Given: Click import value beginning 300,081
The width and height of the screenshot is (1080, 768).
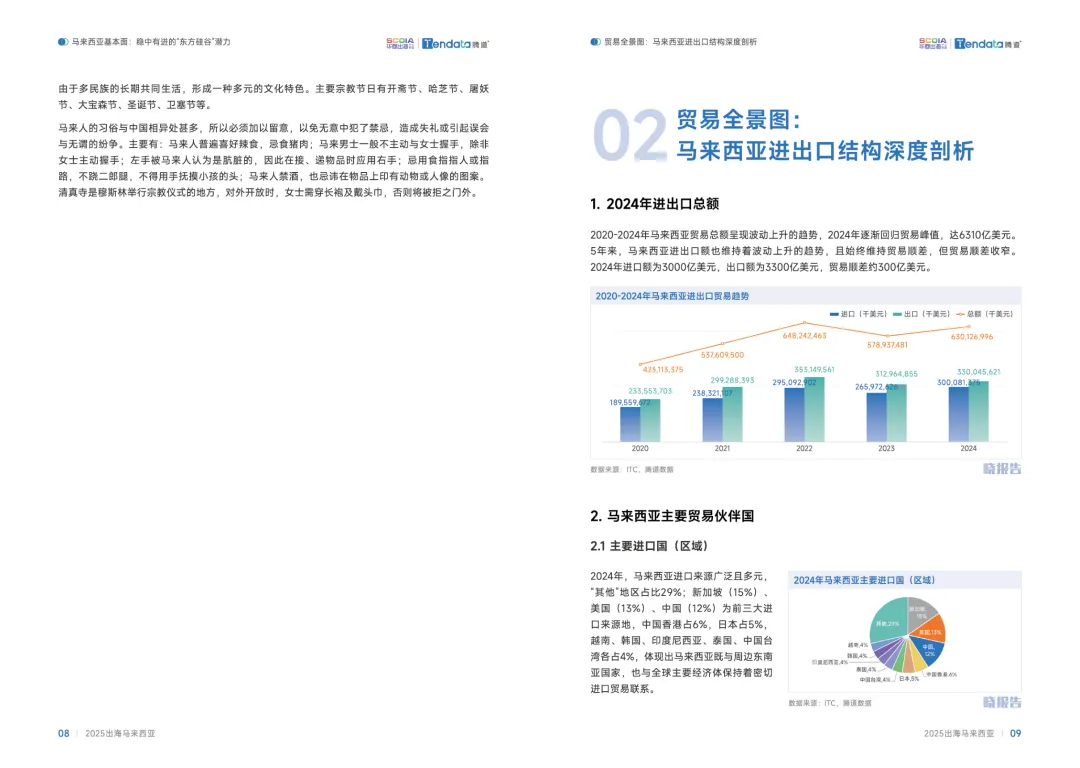Looking at the screenshot, I should 958,383.
